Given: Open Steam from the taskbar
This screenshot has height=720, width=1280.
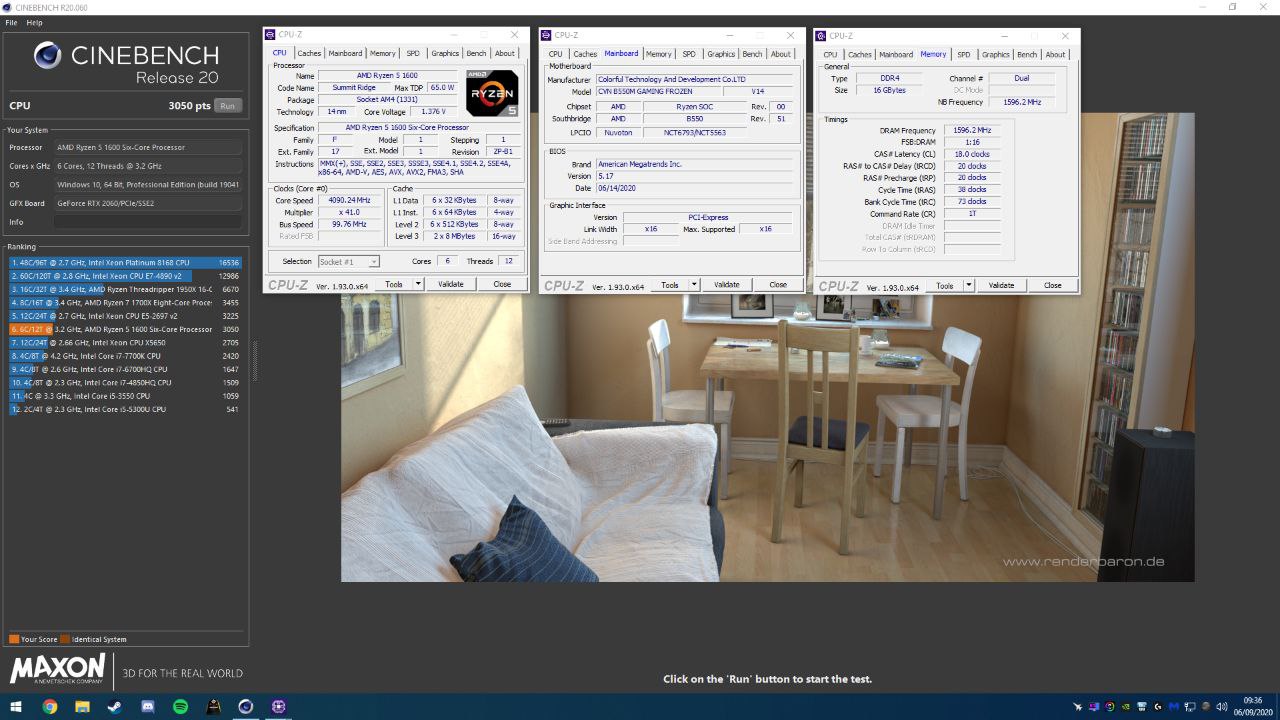Looking at the screenshot, I should [114, 707].
